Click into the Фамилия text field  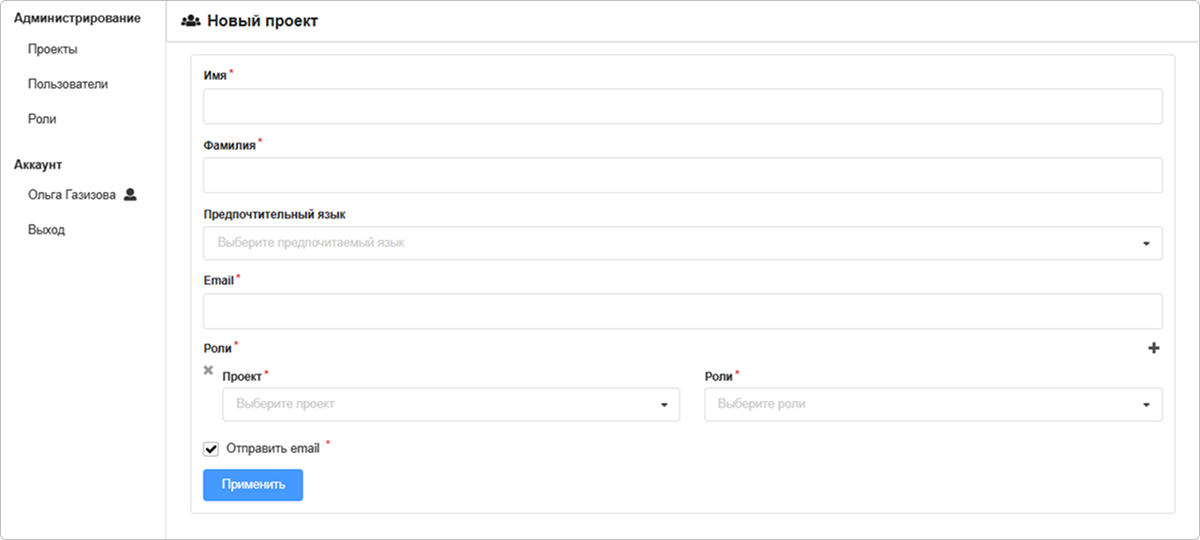[x=682, y=175]
